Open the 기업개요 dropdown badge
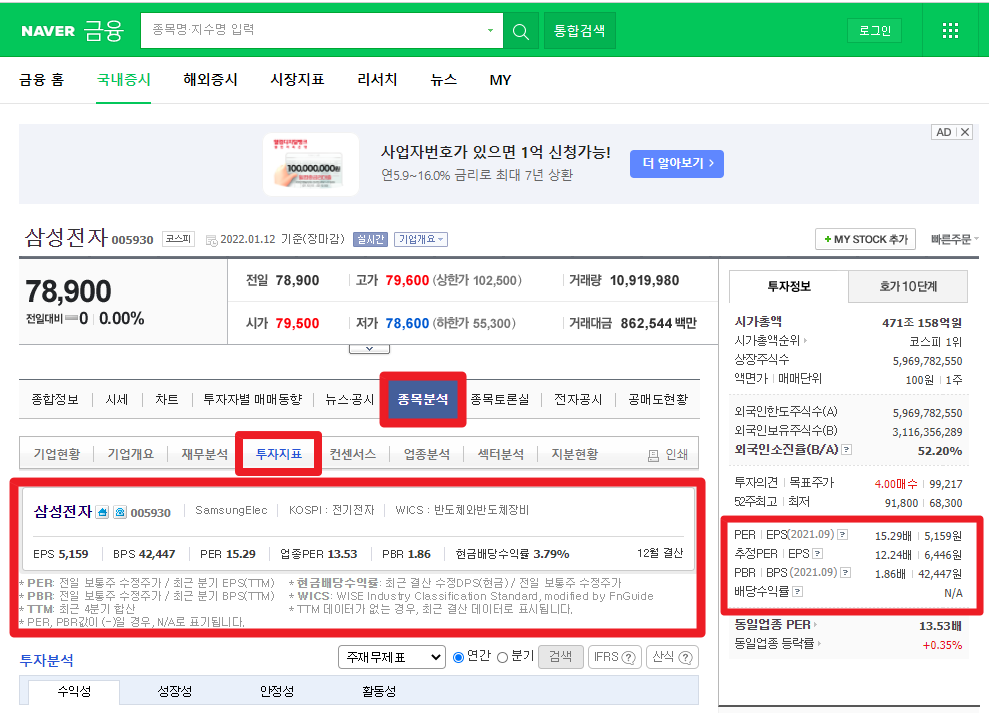This screenshot has height=713, width=989. (x=421, y=240)
